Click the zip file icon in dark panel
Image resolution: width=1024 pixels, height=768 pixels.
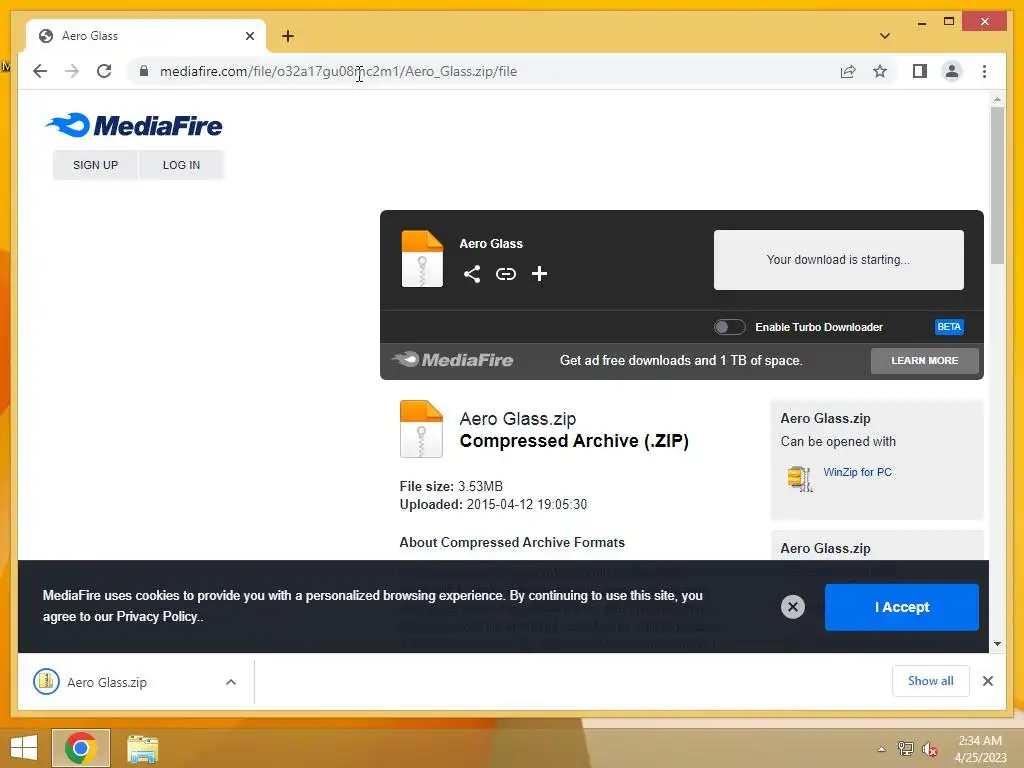point(422,259)
